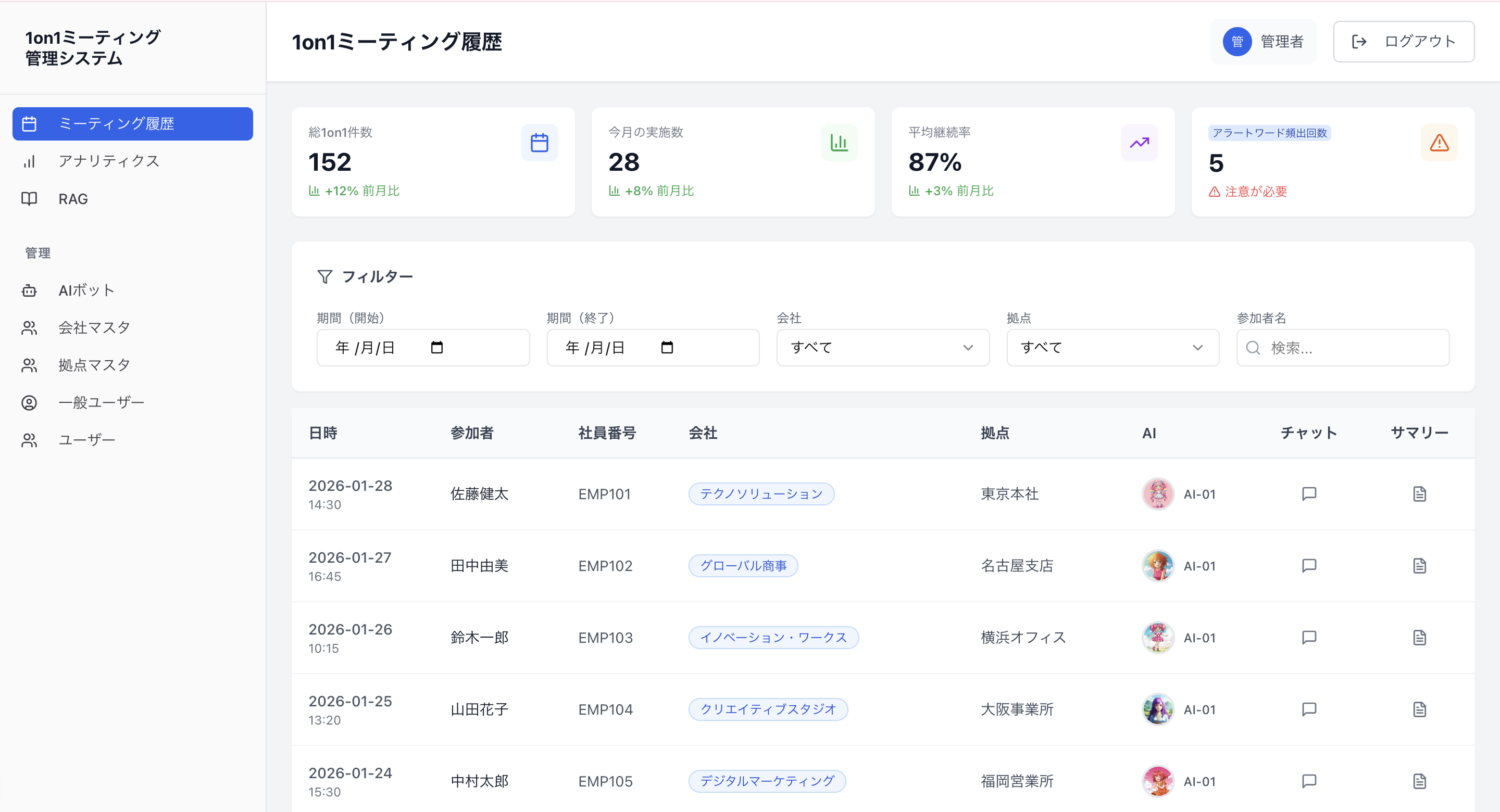
Task: Open the summary document for 田中由美
Action: tap(1420, 565)
